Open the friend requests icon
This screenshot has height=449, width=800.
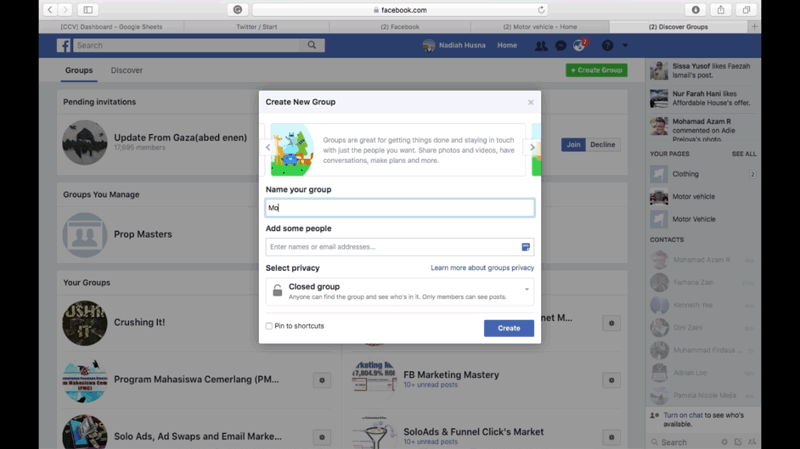[x=541, y=46]
